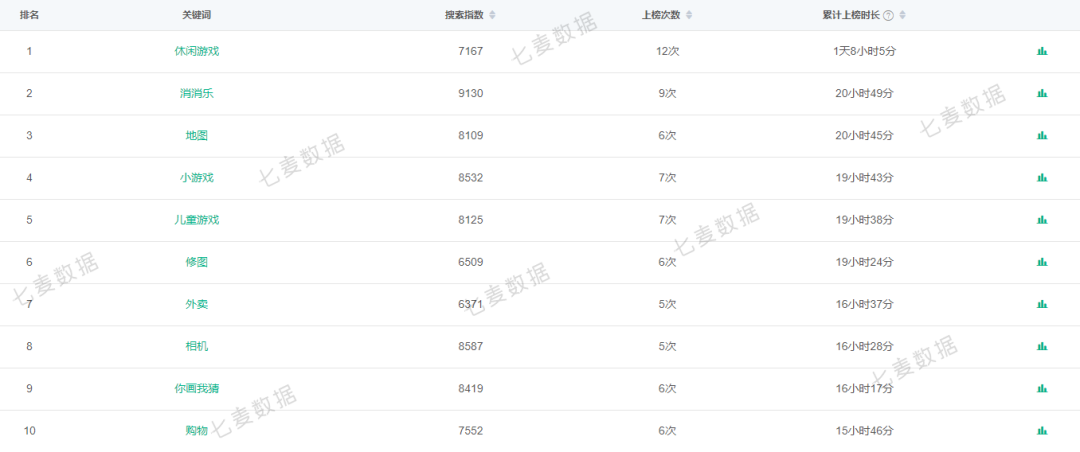Open trend chart icon for 儿童游戏 row
The height and width of the screenshot is (452, 1080).
(x=1042, y=220)
